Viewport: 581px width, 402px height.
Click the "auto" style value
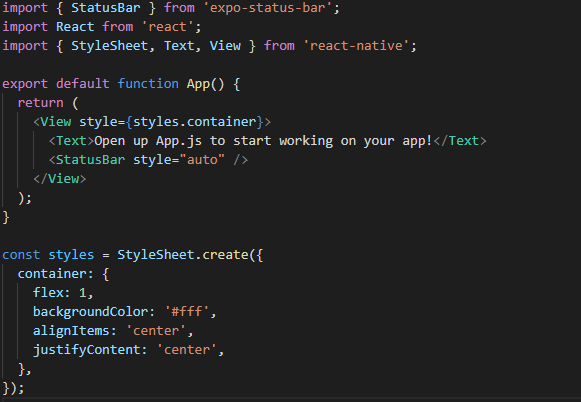tap(202, 160)
